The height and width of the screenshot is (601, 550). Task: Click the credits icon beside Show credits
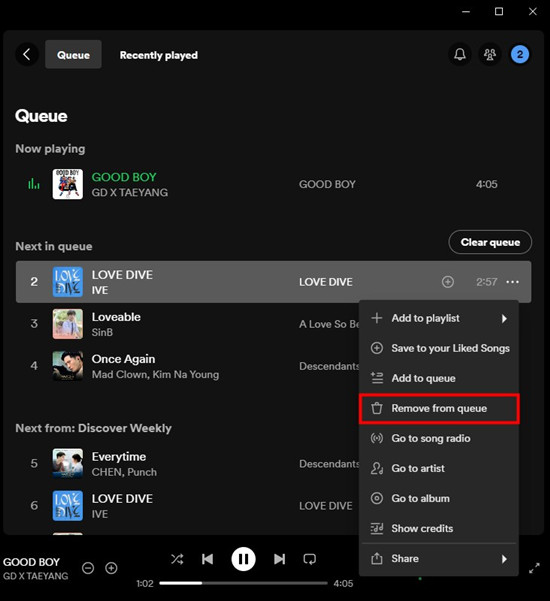pos(377,529)
